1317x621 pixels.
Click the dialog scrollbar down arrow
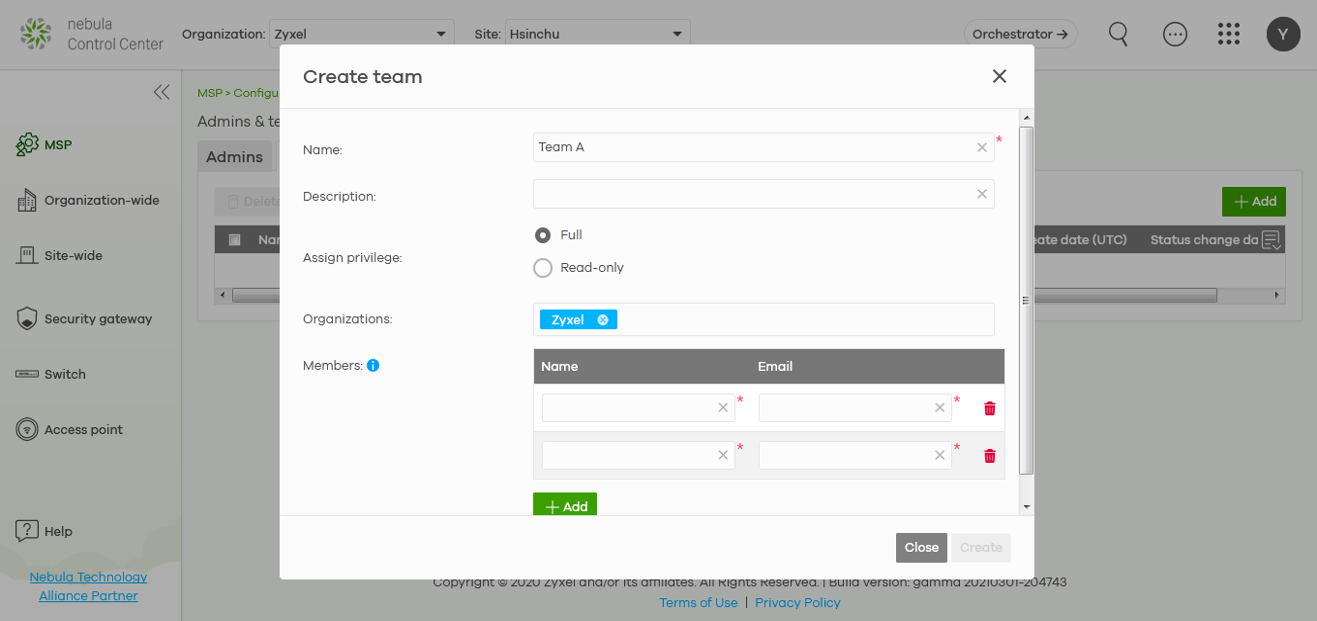pos(1026,508)
